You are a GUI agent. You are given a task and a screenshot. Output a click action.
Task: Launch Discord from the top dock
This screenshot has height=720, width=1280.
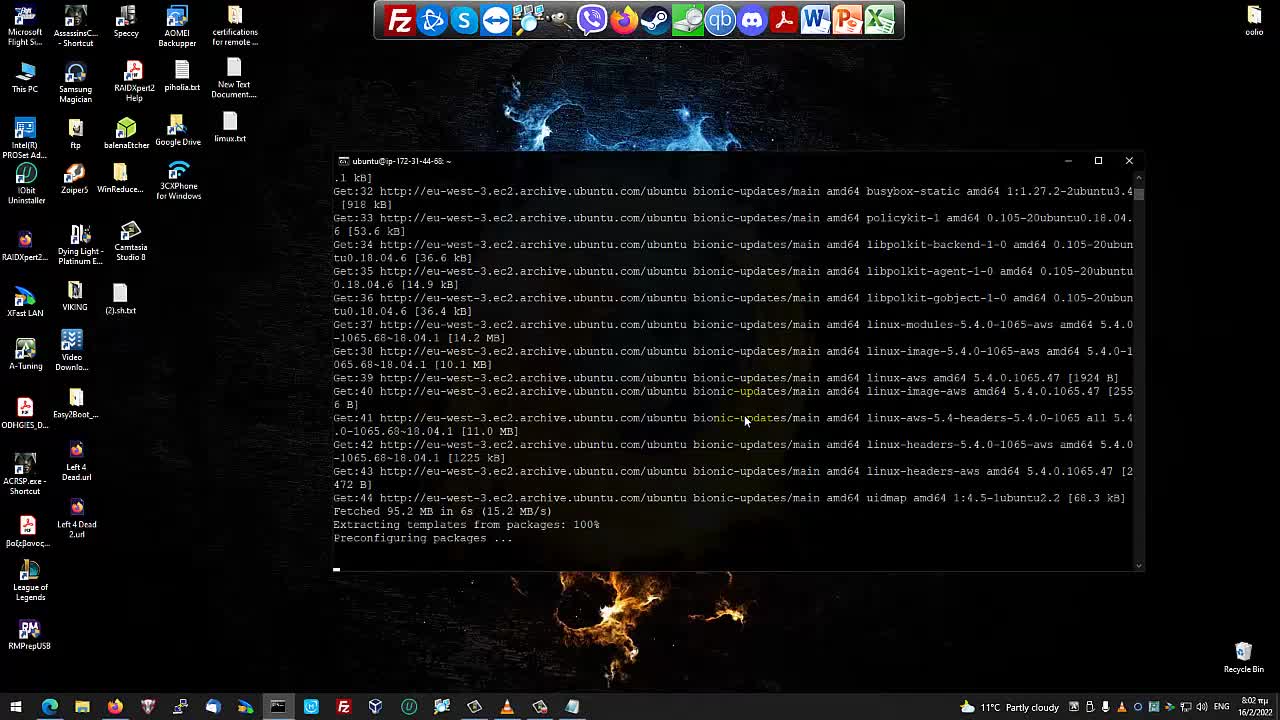tap(752, 20)
